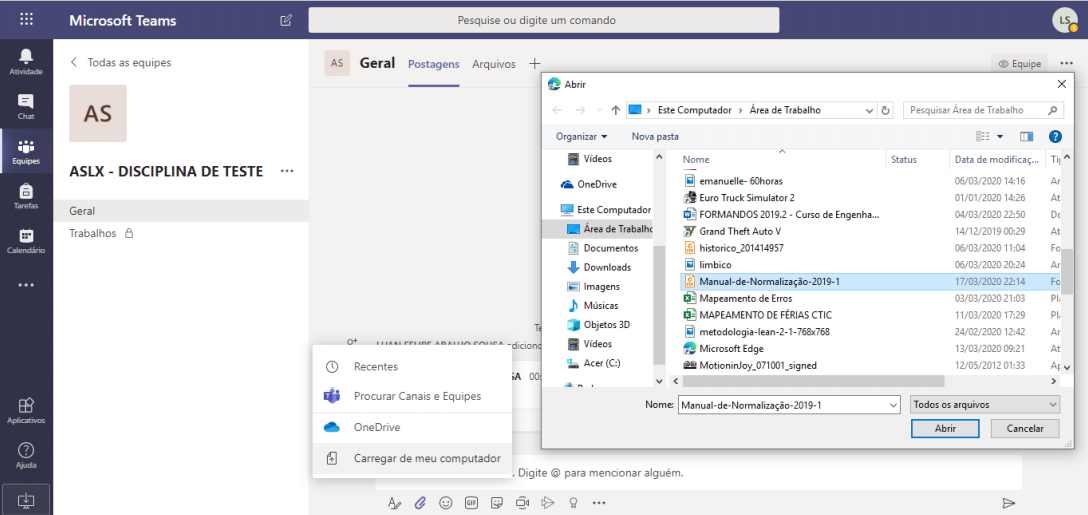Open Tarefas in Teams sidebar
1088x515 pixels.
pos(26,196)
